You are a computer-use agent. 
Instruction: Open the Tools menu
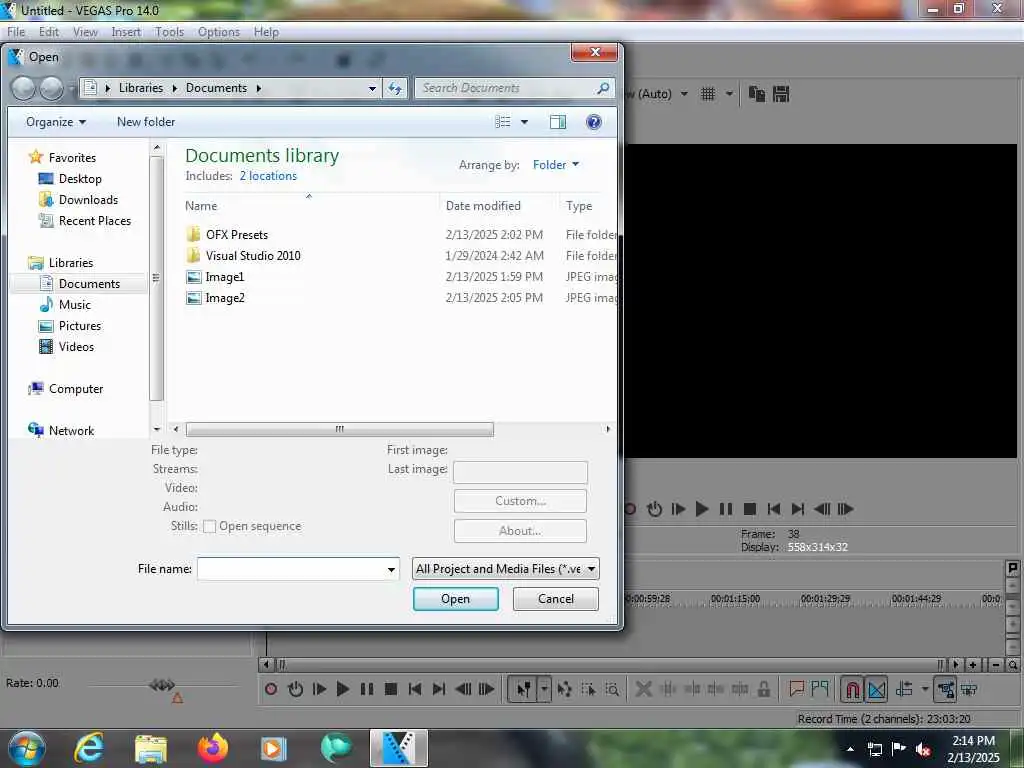(169, 32)
